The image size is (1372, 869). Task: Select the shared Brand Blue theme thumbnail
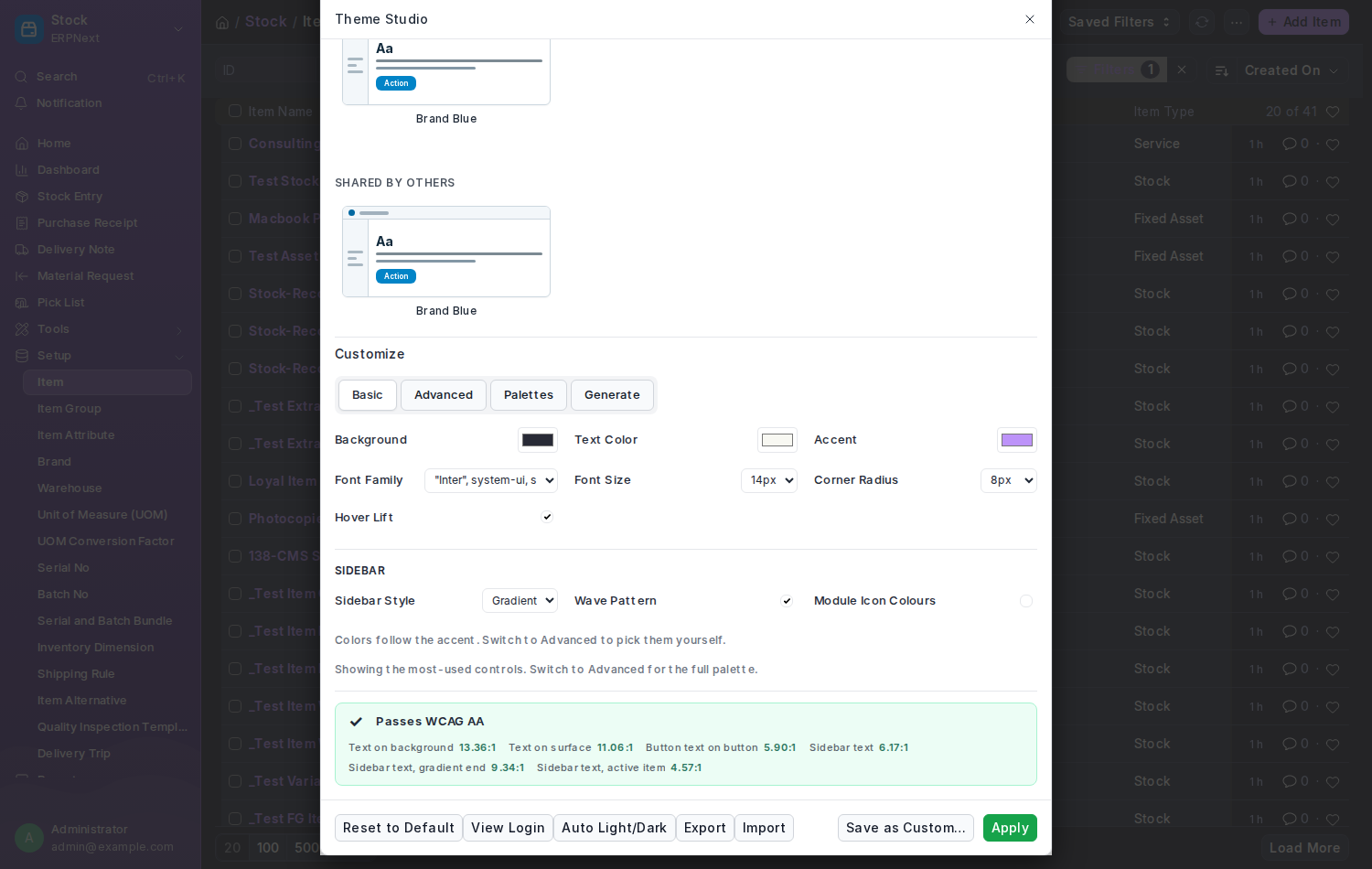coord(446,252)
